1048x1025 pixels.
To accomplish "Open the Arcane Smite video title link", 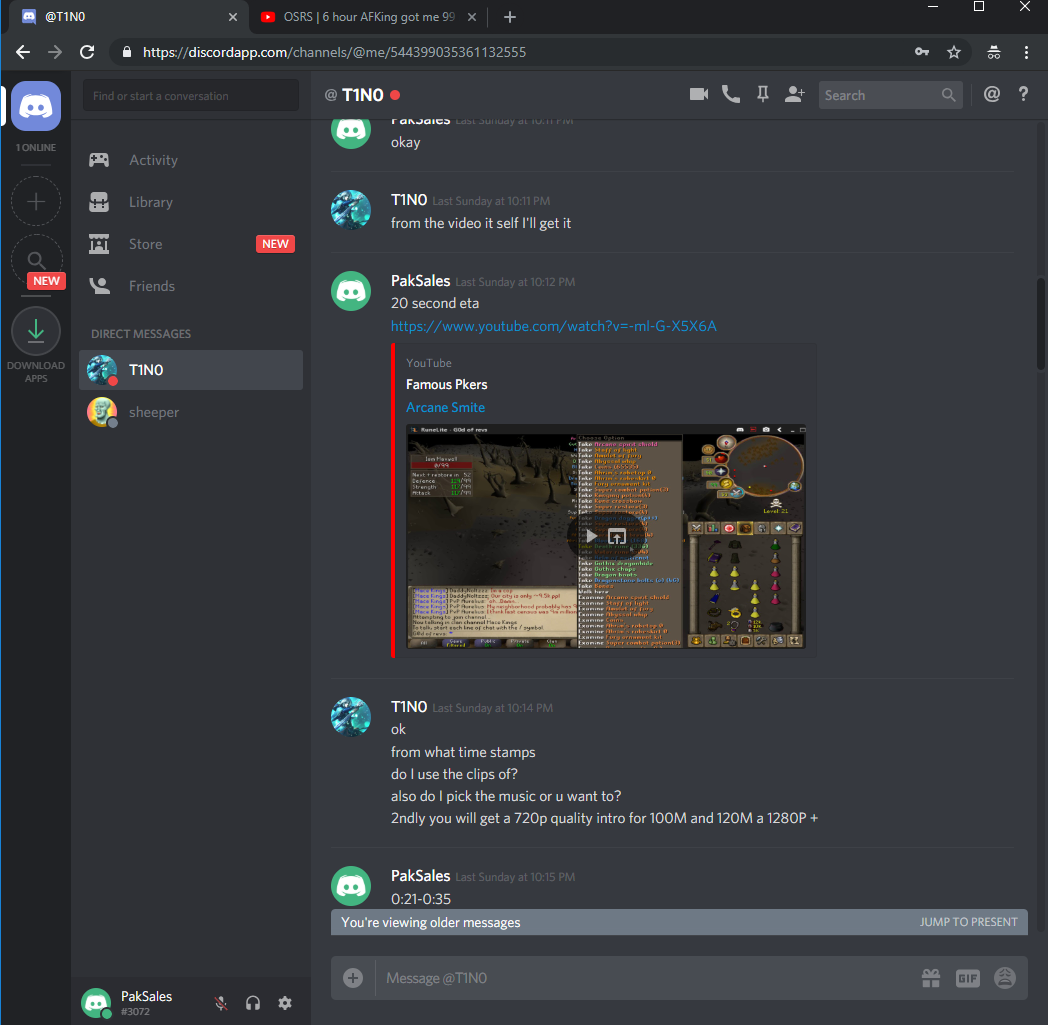I will click(x=445, y=407).
